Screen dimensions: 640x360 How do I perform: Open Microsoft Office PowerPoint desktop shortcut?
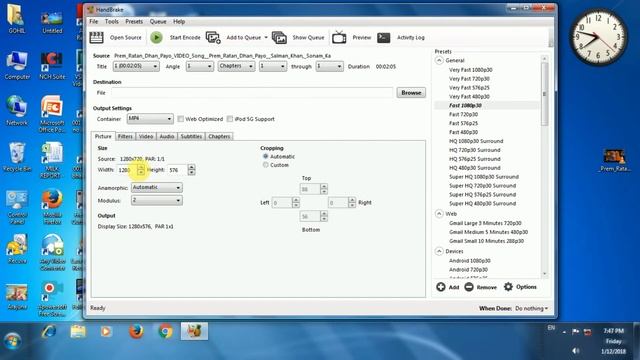coord(52,114)
